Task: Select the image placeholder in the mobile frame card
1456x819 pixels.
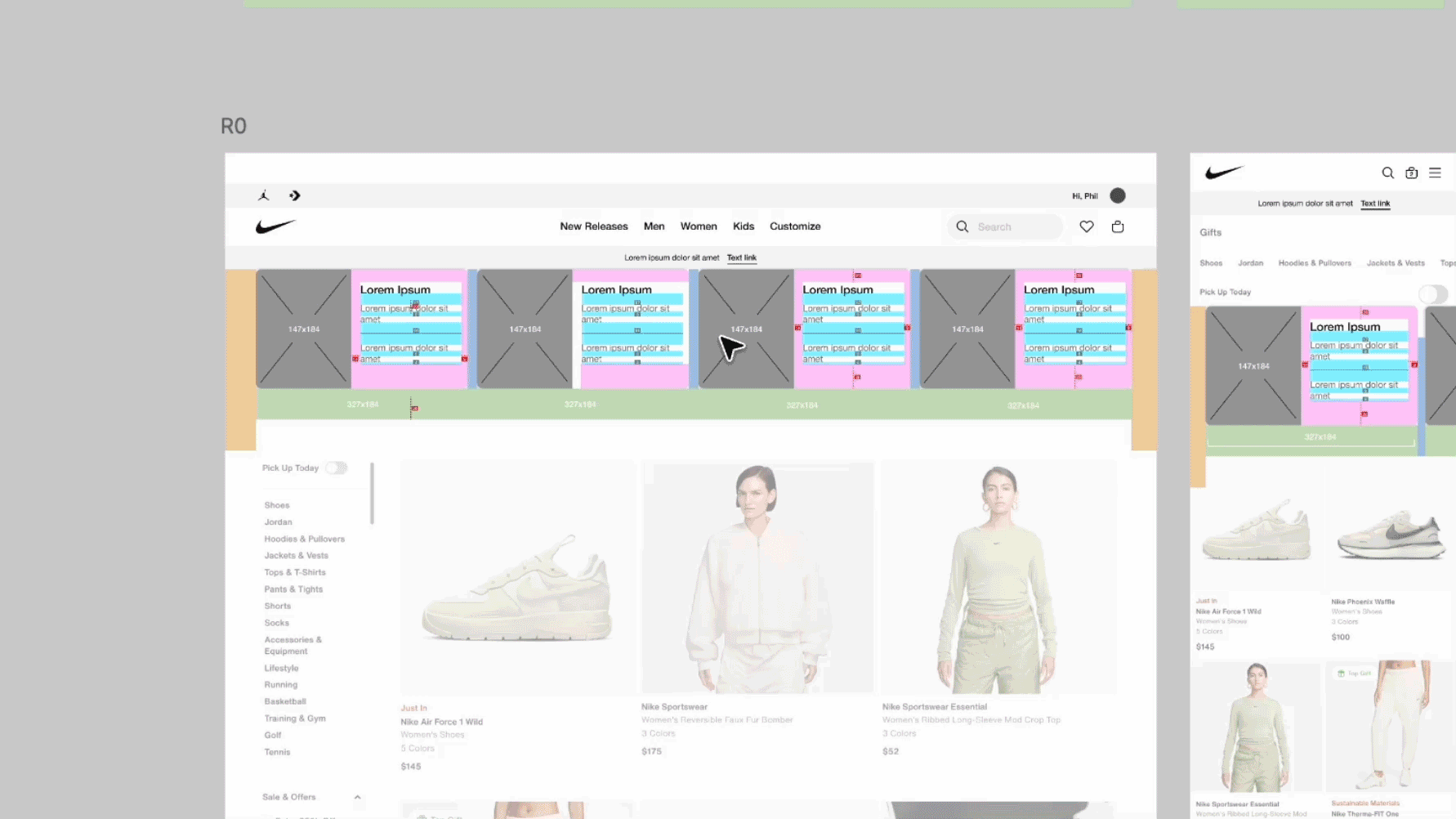Action: pos(1253,366)
